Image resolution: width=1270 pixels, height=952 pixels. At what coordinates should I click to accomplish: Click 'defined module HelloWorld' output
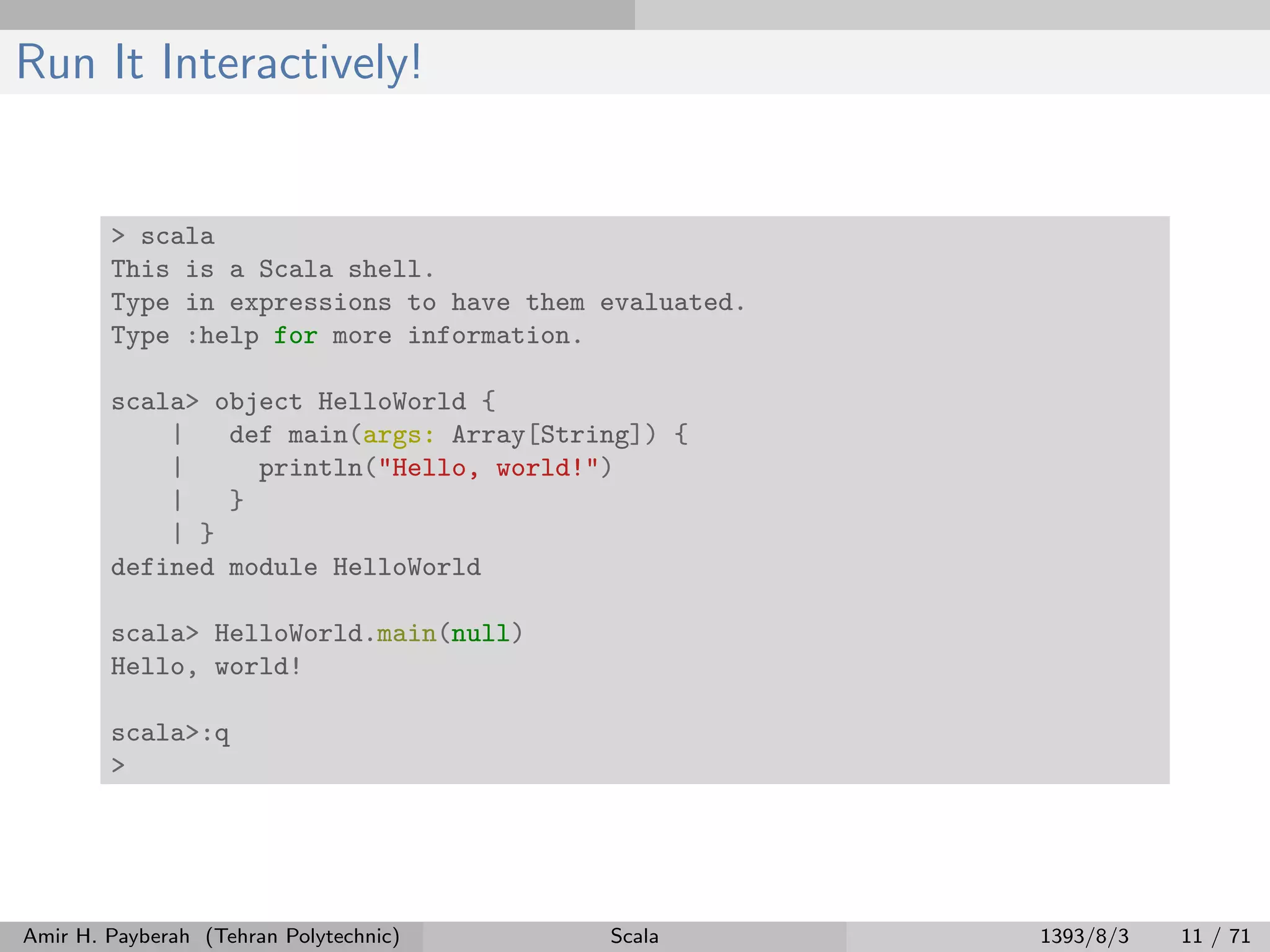click(296, 567)
